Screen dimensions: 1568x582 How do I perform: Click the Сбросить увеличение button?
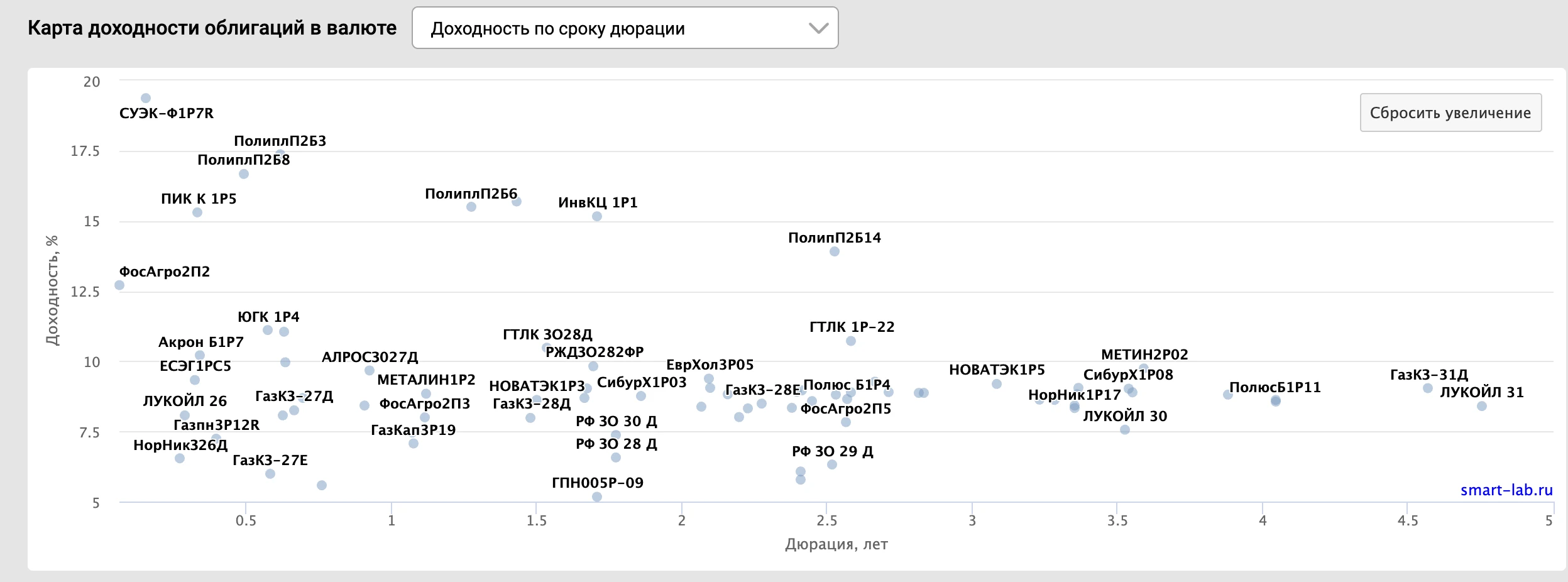1450,113
